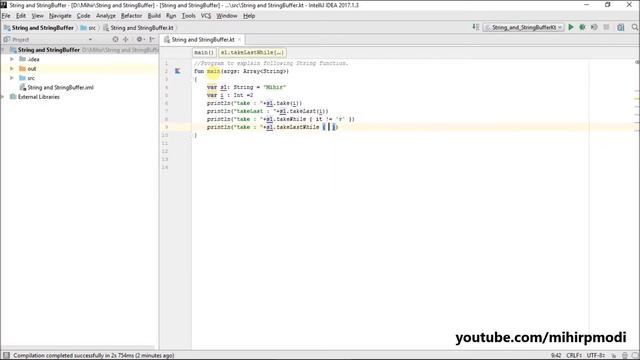The width and height of the screenshot is (640, 360).
Task: Close the String and StringBuffer.kt tab
Action: pos(240,40)
